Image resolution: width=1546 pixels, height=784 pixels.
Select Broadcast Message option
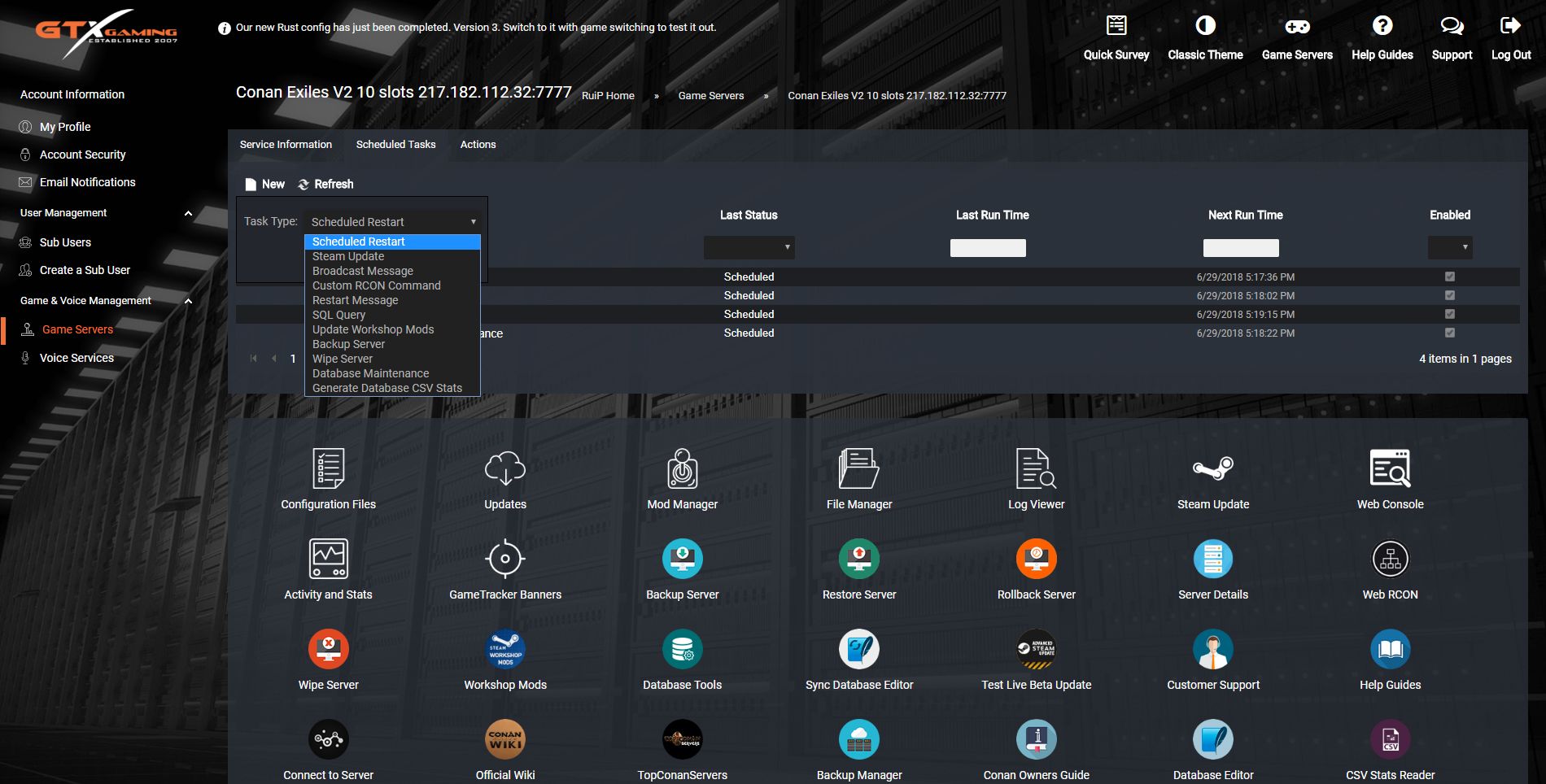pyautogui.click(x=392, y=271)
